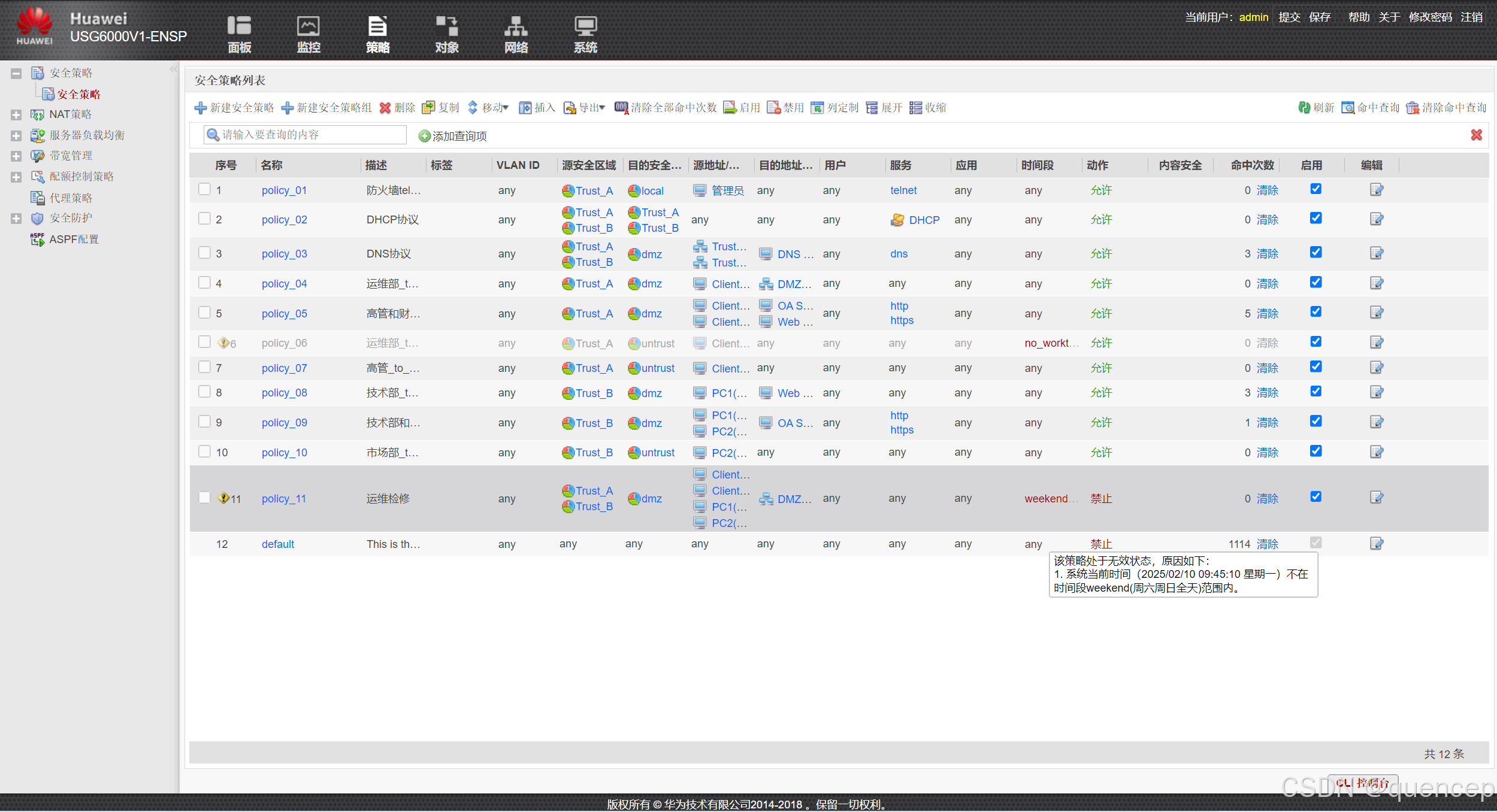The image size is (1497, 812).
Task: Click the delete (删除) red X icon
Action: [385, 108]
